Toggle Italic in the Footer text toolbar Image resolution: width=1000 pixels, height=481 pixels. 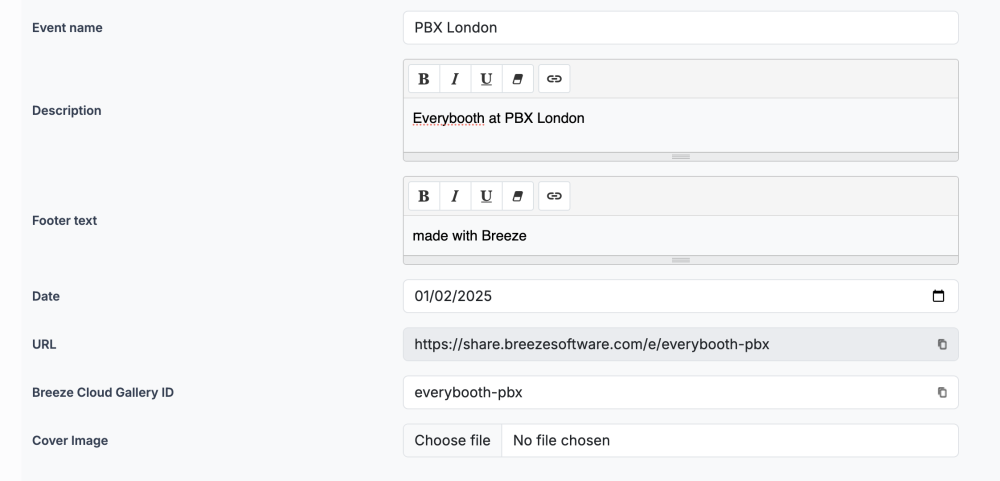455,196
